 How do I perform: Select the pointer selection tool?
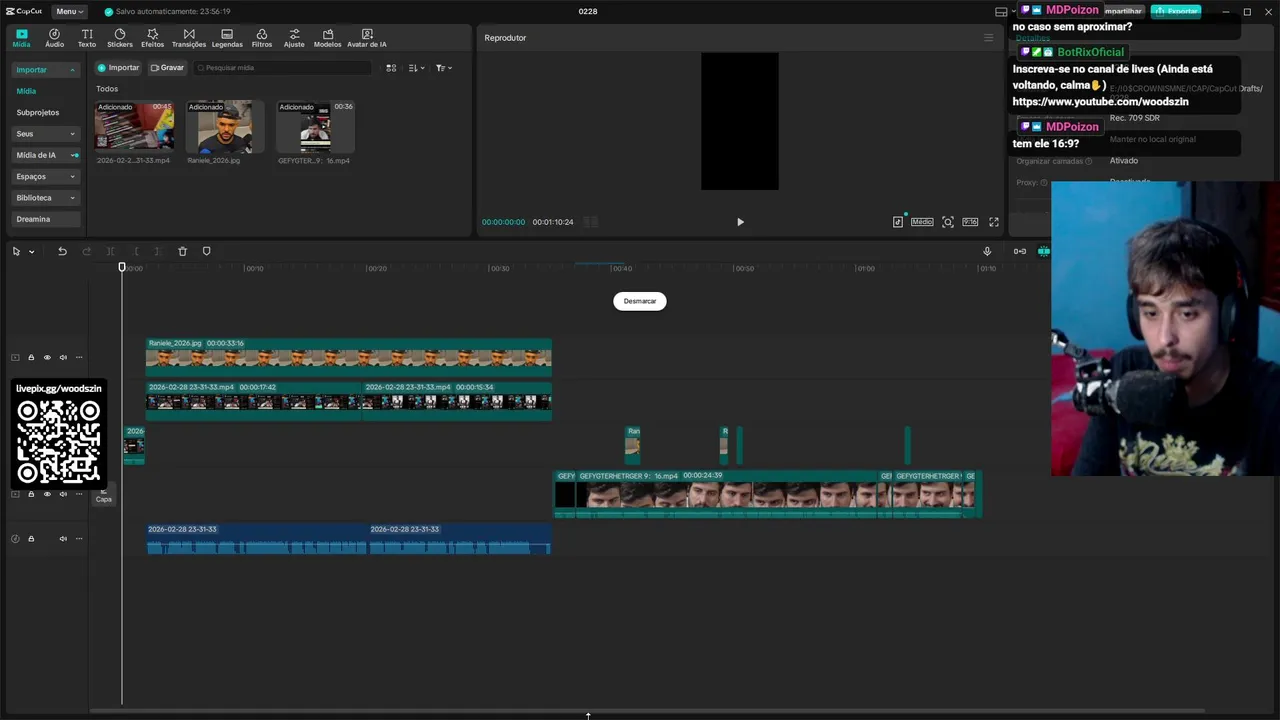click(16, 251)
